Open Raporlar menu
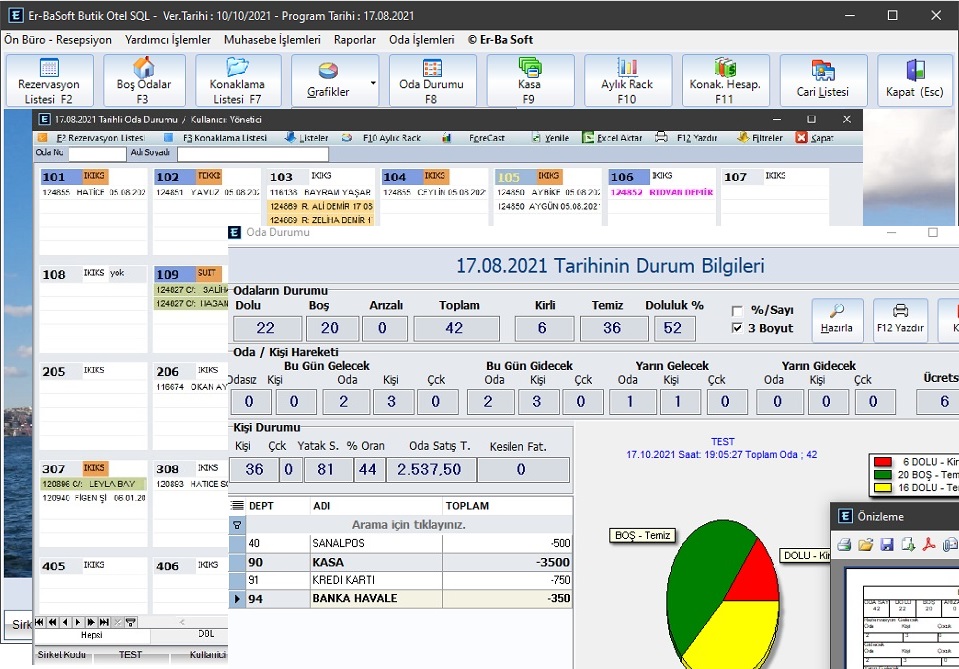959x669 pixels. [x=355, y=40]
